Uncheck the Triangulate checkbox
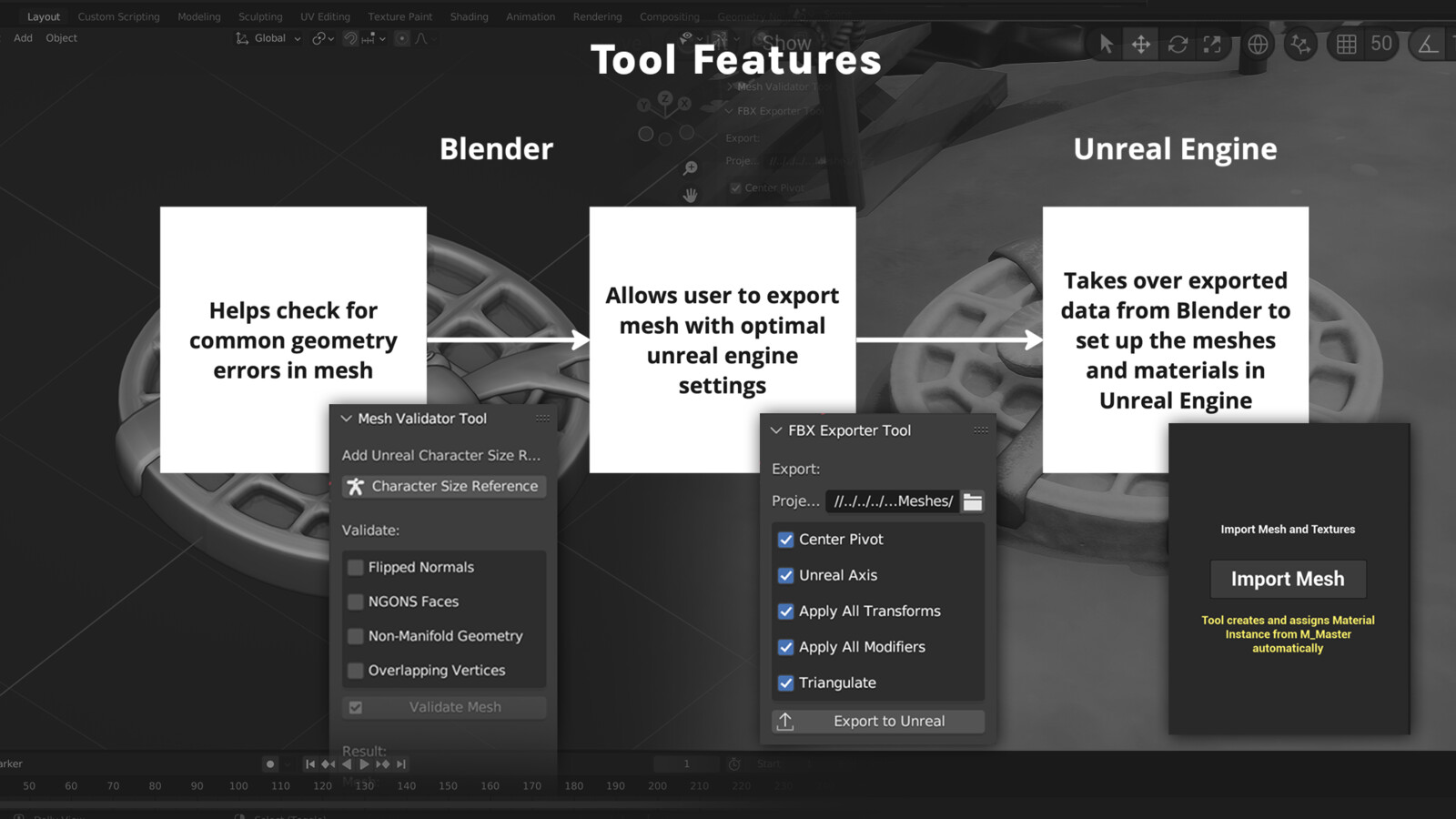 pyautogui.click(x=786, y=682)
